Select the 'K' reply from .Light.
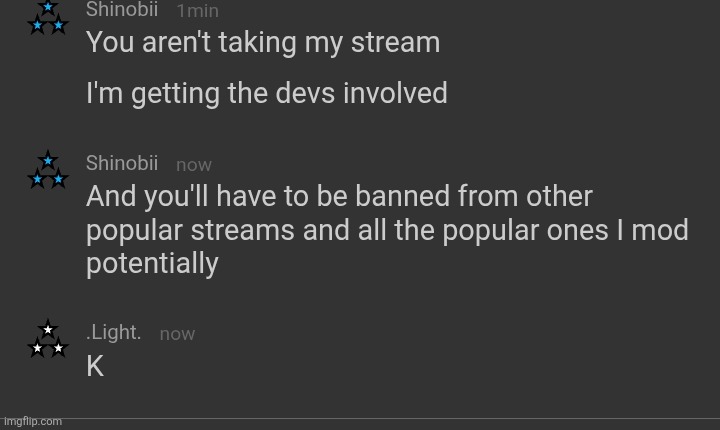Viewport: 720px width, 430px height. pyautogui.click(x=95, y=367)
